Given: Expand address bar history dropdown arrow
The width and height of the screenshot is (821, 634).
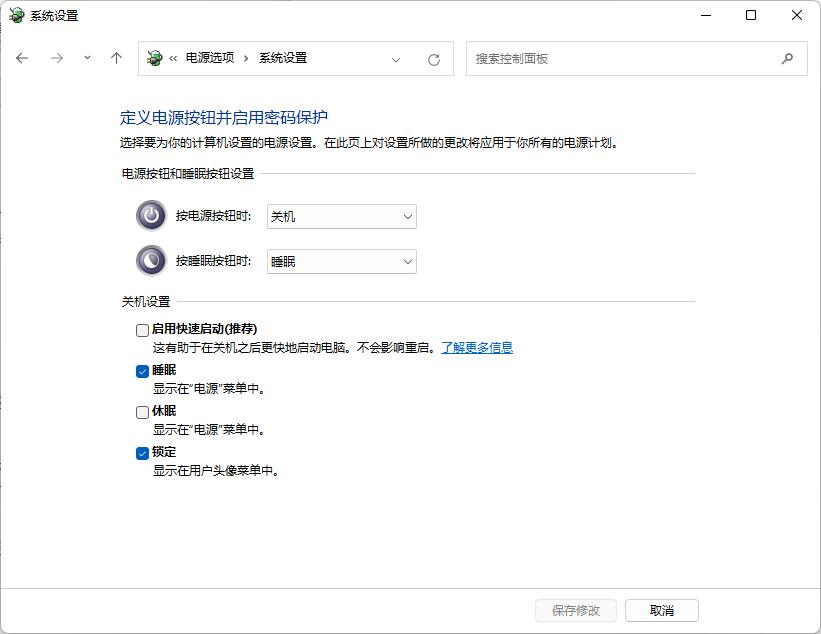Looking at the screenshot, I should (396, 60).
